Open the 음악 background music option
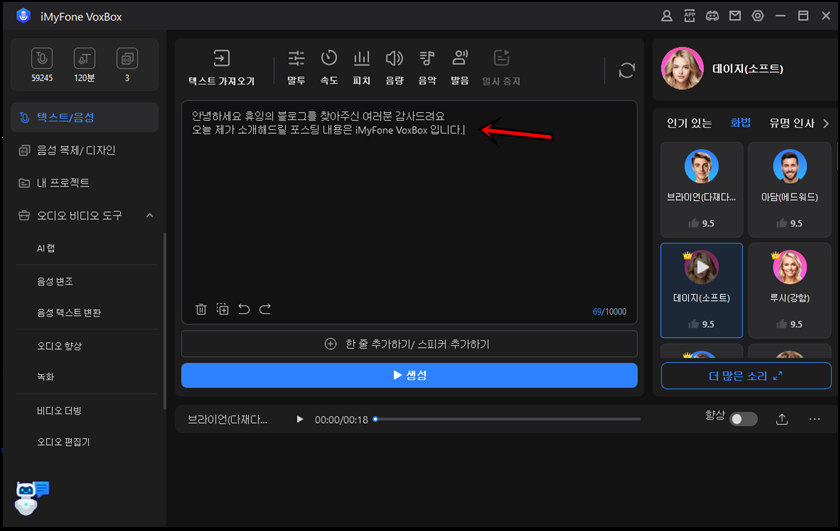840x531 pixels. tap(427, 66)
